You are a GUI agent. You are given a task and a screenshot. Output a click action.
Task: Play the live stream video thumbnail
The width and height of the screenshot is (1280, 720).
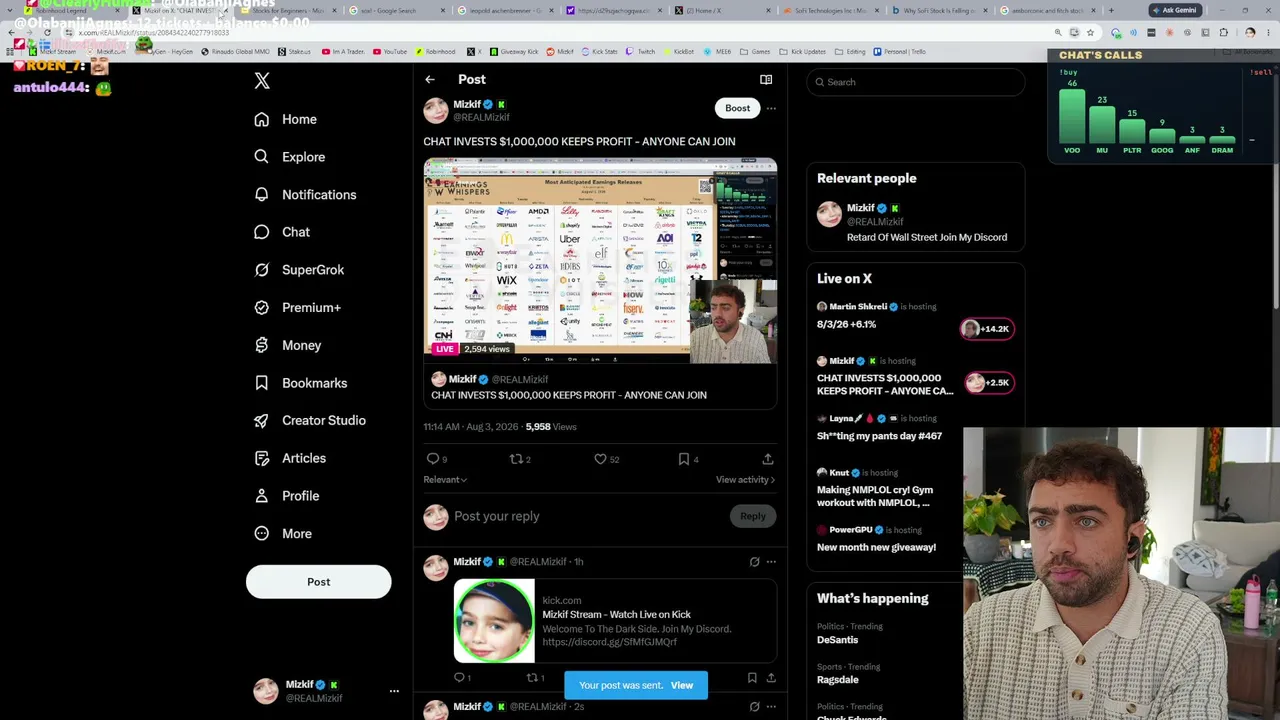point(600,260)
